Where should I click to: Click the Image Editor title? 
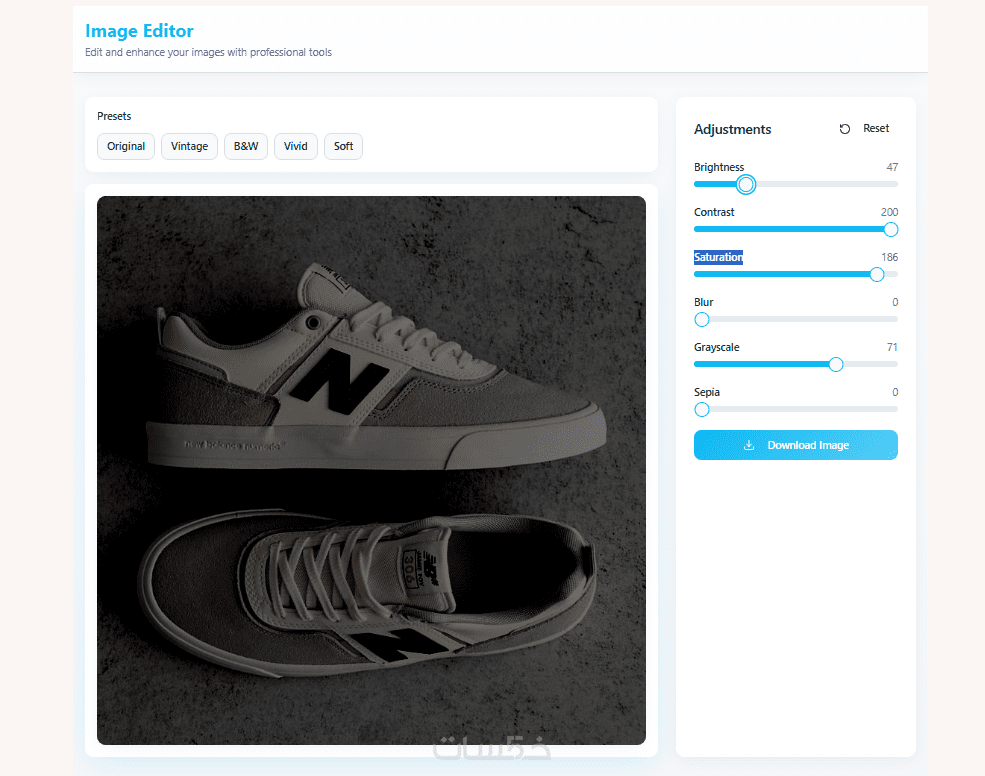coord(139,31)
